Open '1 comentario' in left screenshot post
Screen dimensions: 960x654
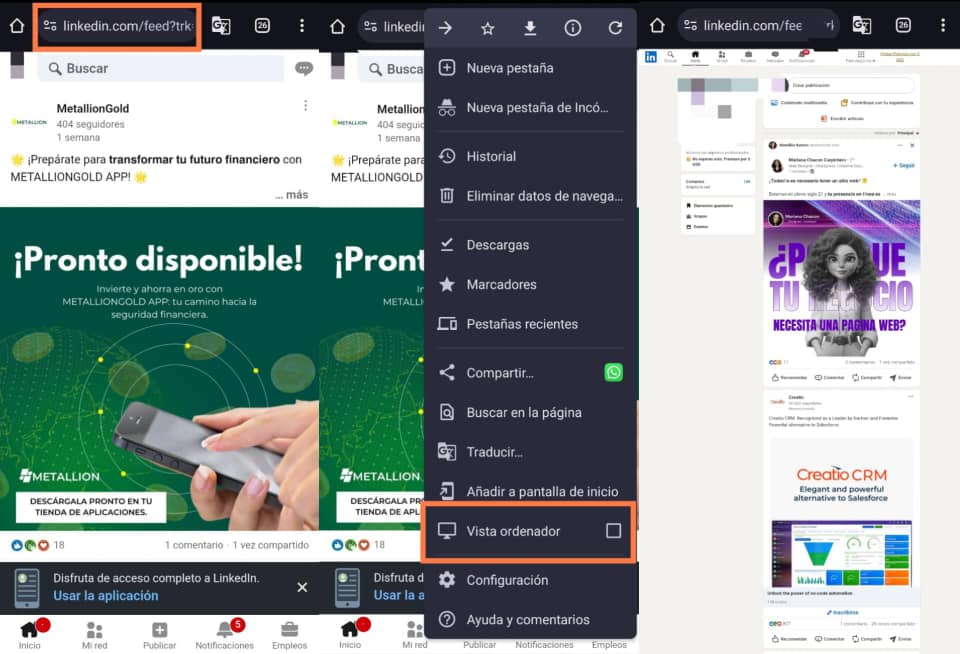pos(194,545)
